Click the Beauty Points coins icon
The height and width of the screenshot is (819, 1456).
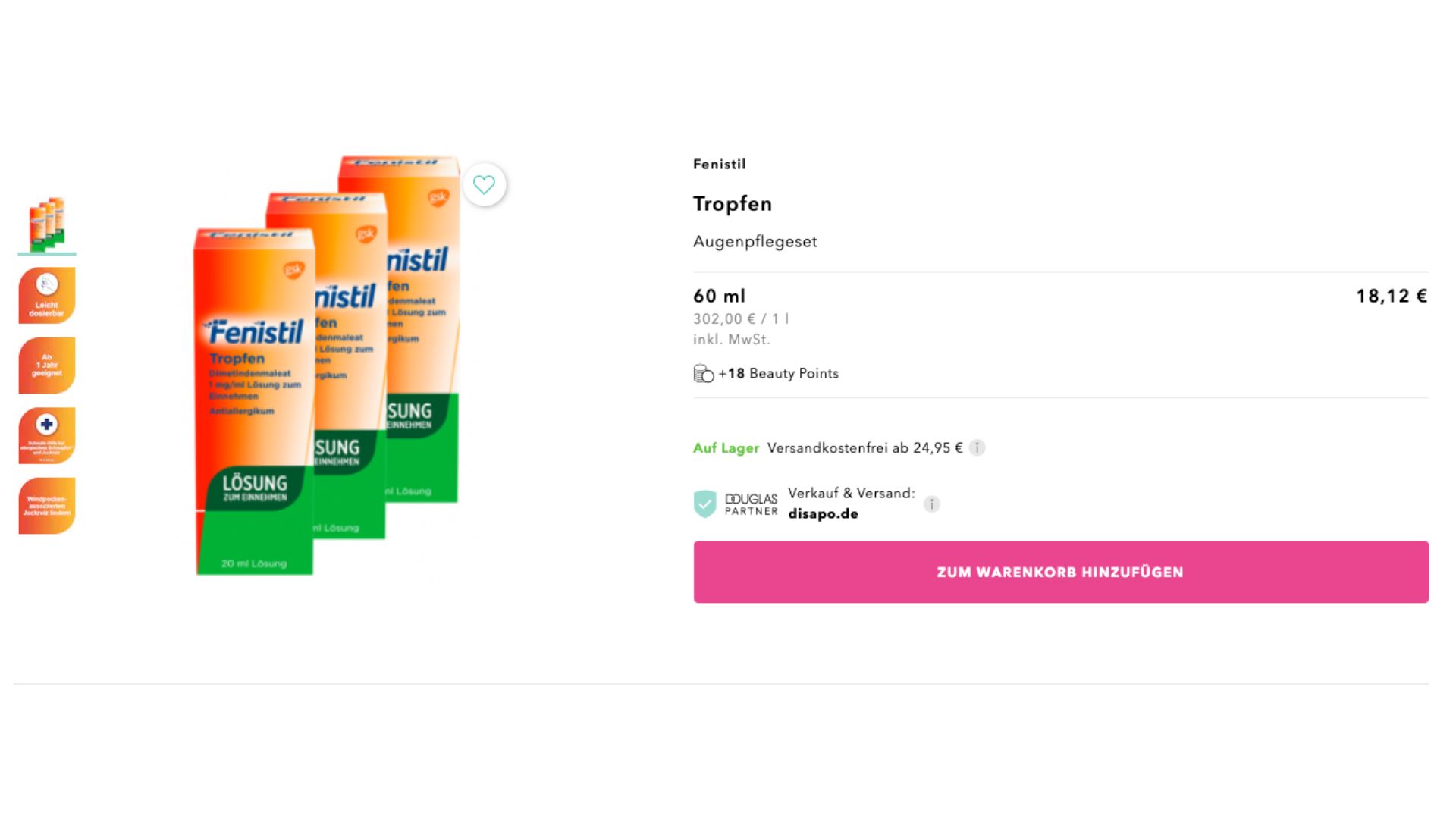pos(703,374)
